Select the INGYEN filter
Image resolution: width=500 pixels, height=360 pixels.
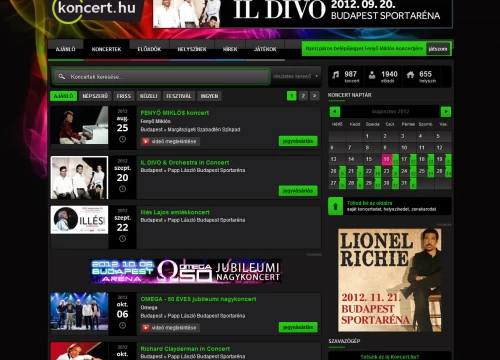(209, 96)
